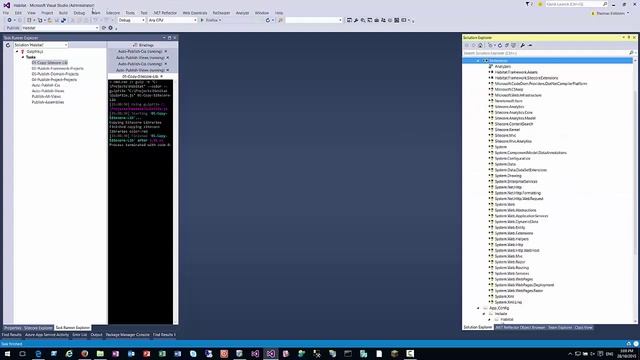This screenshot has width=640, height=360.
Task: Collapse the Gulpfile.js node
Action: tap(17, 52)
